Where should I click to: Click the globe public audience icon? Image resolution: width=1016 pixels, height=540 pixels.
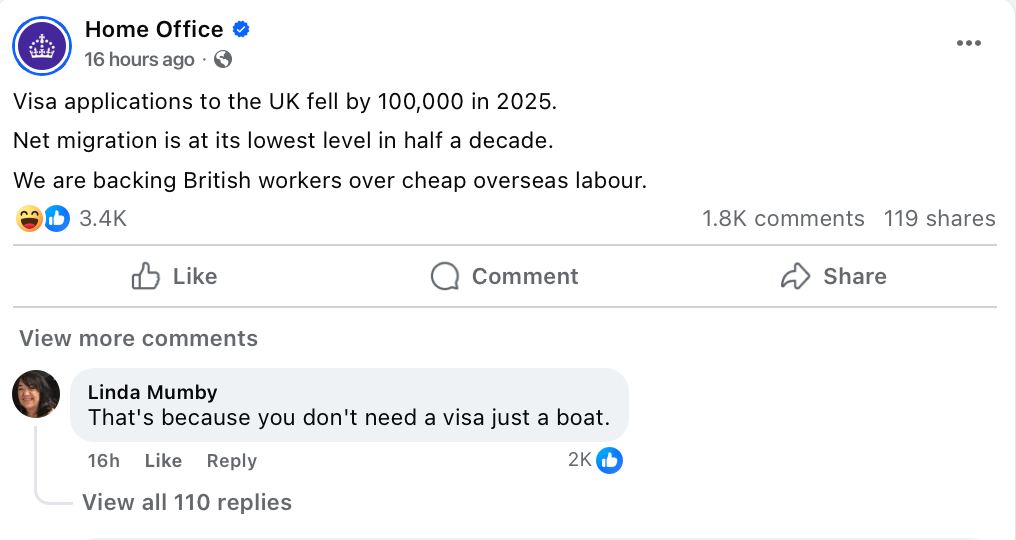(x=223, y=59)
